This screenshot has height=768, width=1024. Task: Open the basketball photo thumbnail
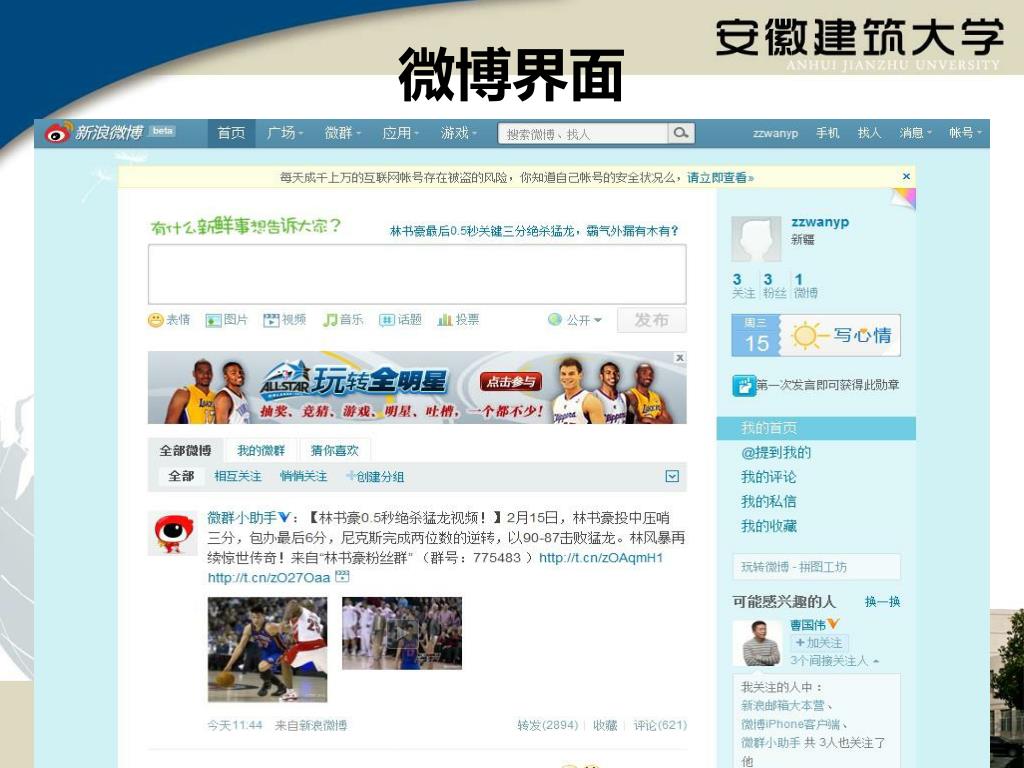(267, 650)
